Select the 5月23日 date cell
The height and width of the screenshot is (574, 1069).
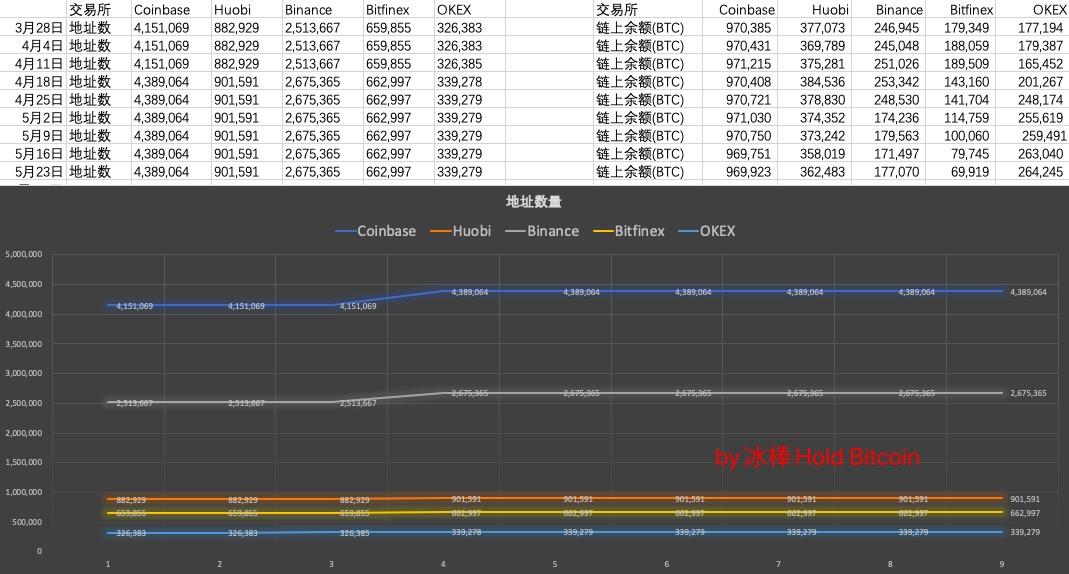click(x=39, y=172)
